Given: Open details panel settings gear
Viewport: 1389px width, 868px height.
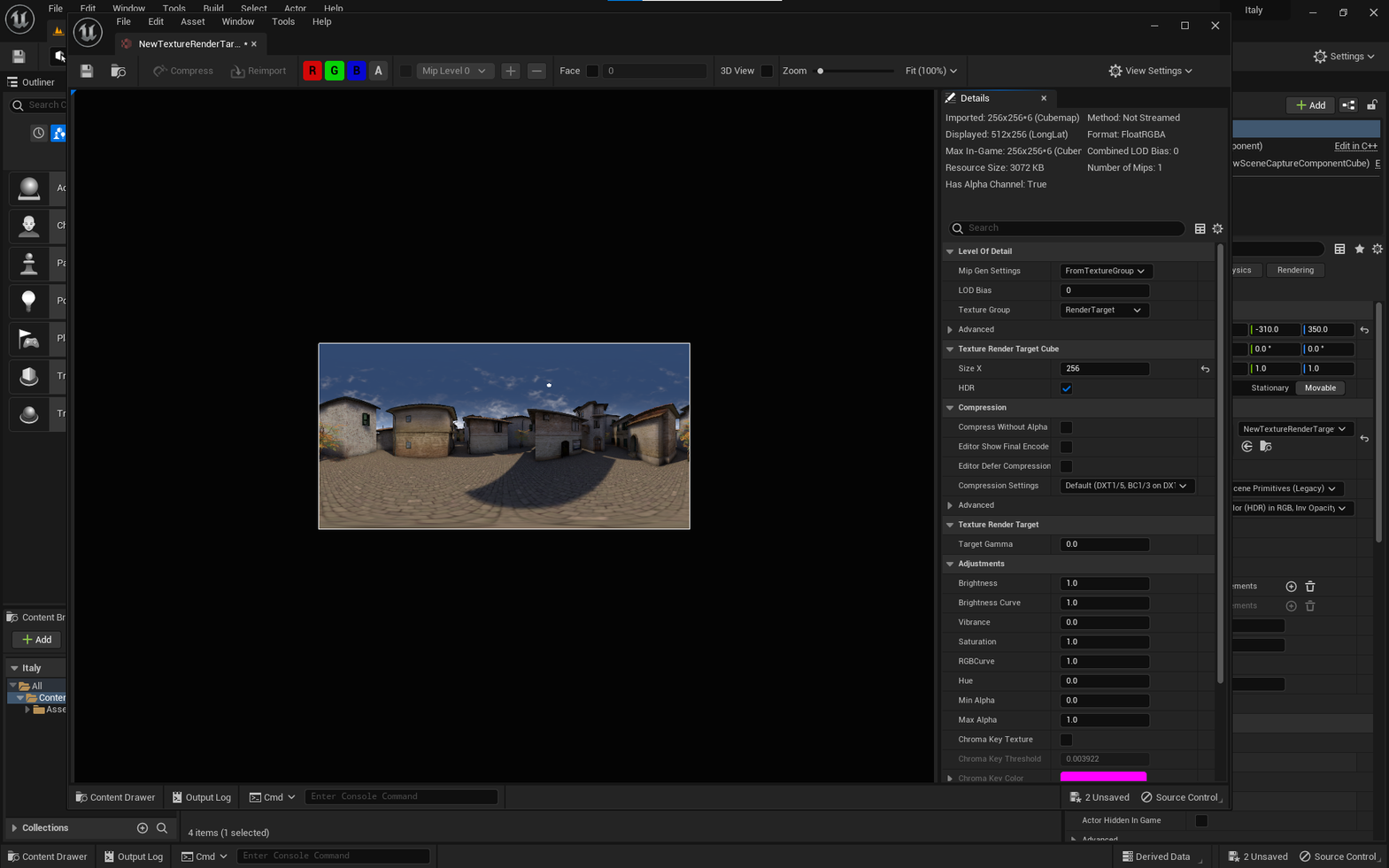Looking at the screenshot, I should [x=1218, y=228].
